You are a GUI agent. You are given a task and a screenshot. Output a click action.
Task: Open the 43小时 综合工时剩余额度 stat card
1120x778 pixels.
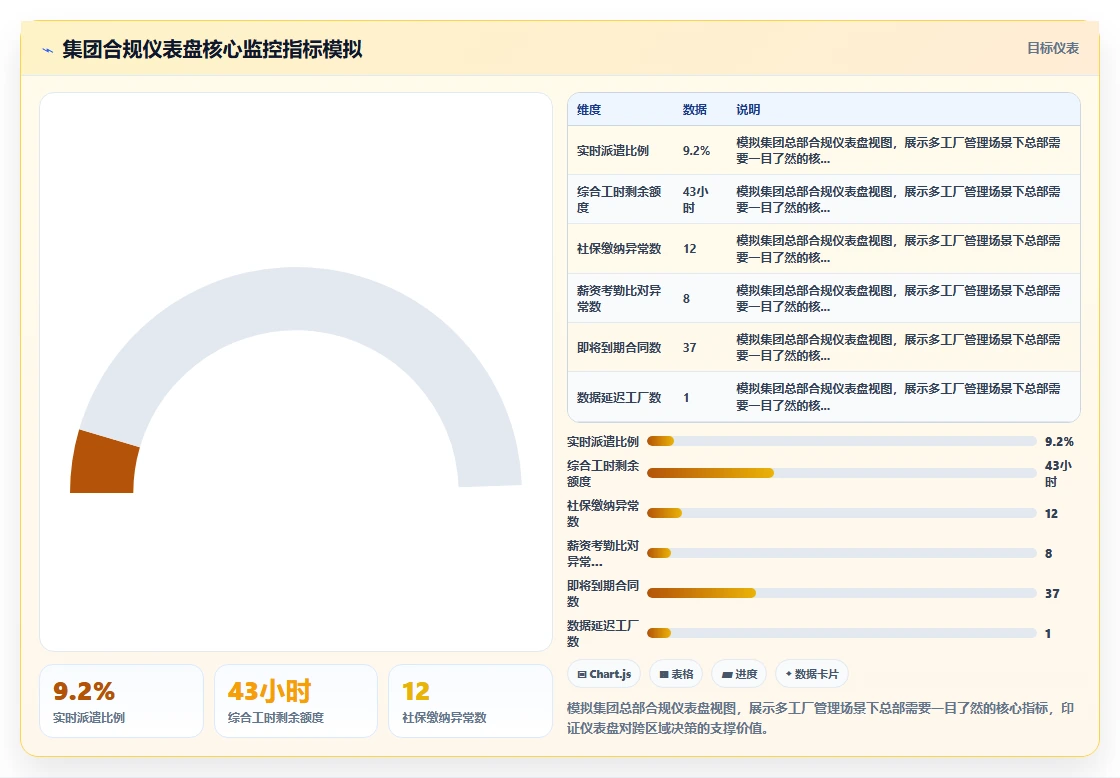pos(296,701)
